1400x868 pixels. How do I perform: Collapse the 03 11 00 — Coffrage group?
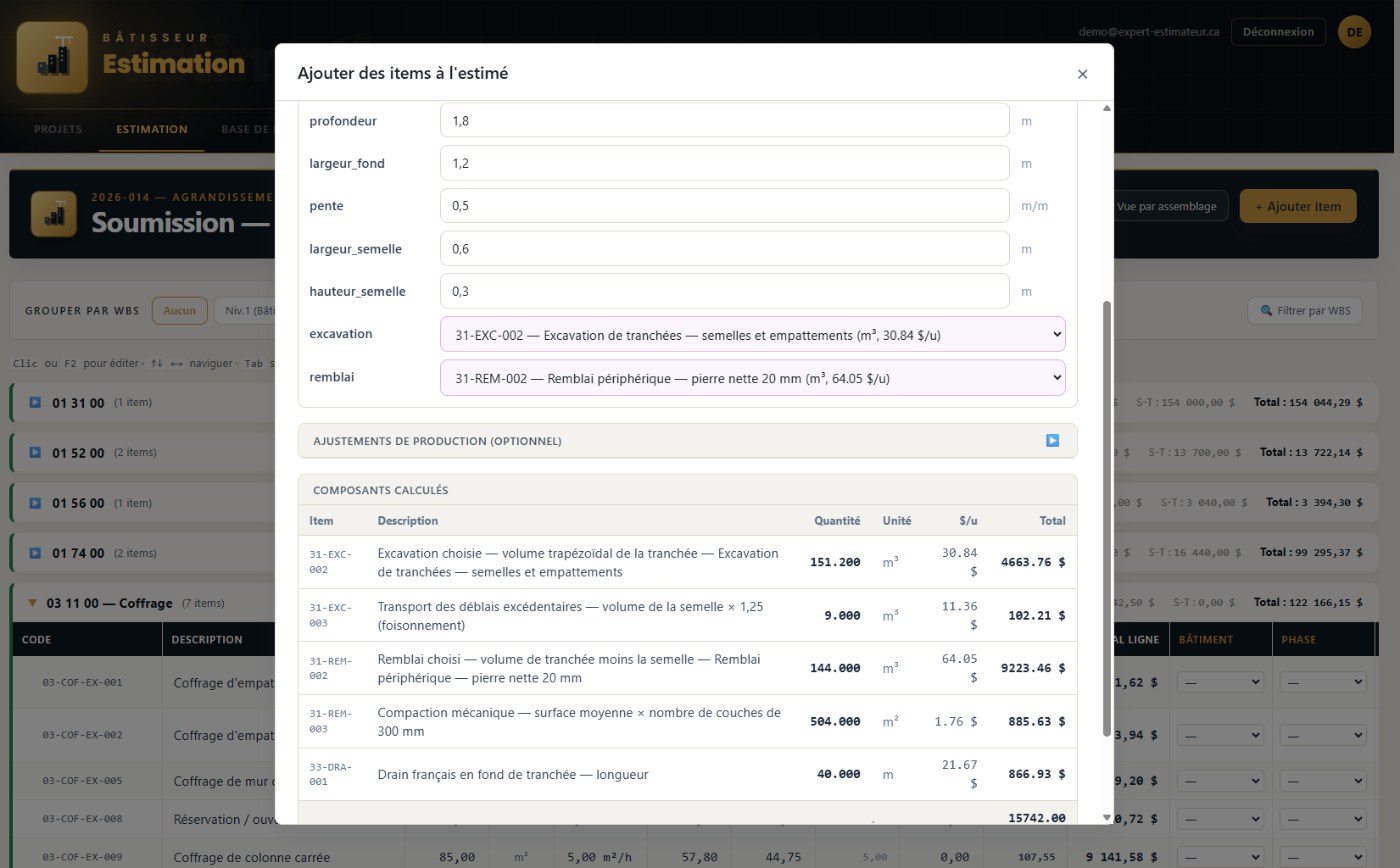click(x=33, y=603)
